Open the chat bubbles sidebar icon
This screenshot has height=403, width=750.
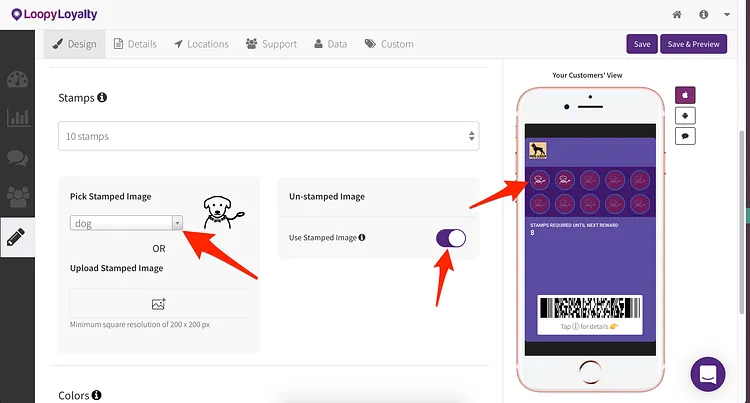[18, 158]
